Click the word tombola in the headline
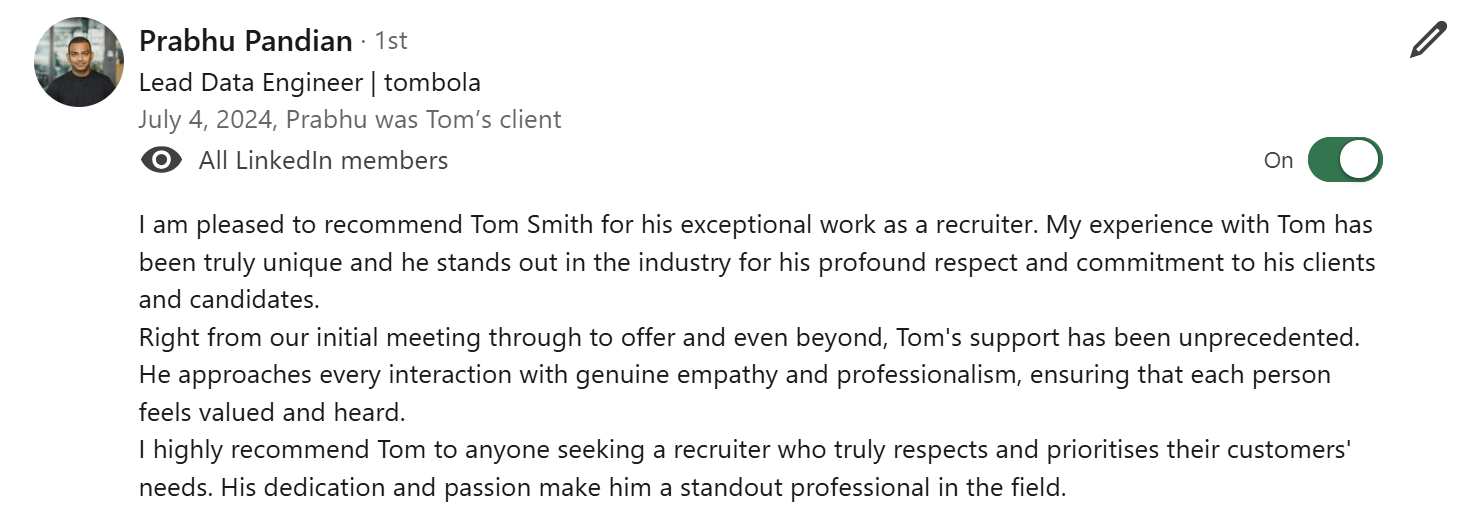1481x509 pixels. pyautogui.click(x=432, y=82)
